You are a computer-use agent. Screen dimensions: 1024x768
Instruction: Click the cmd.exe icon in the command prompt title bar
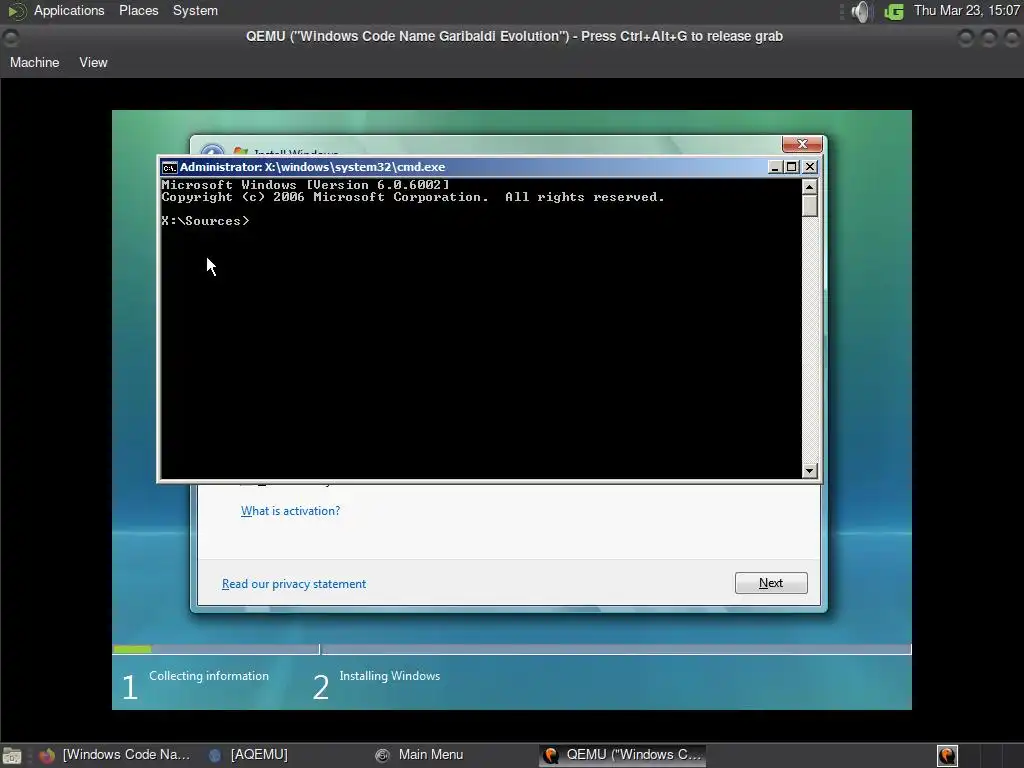(x=170, y=167)
